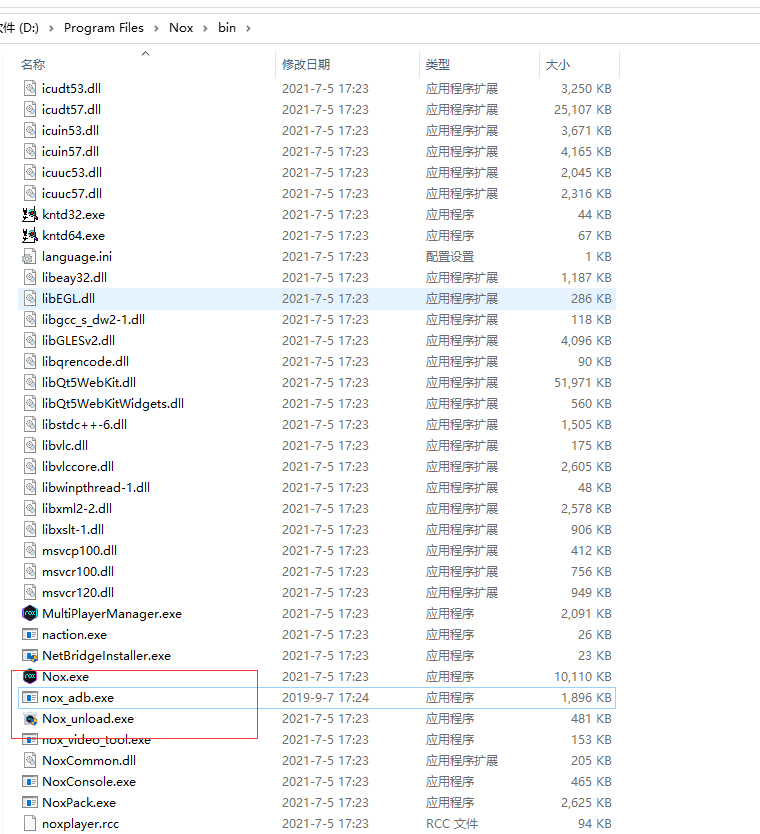This screenshot has width=760, height=834.
Task: Click the NetBridgeInstaller.exe shield icon
Action: click(x=30, y=655)
